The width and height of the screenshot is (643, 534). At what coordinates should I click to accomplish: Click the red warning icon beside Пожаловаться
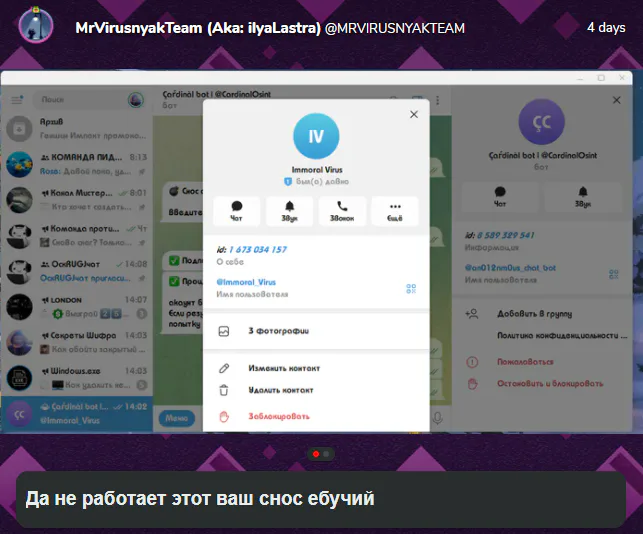click(x=472, y=362)
